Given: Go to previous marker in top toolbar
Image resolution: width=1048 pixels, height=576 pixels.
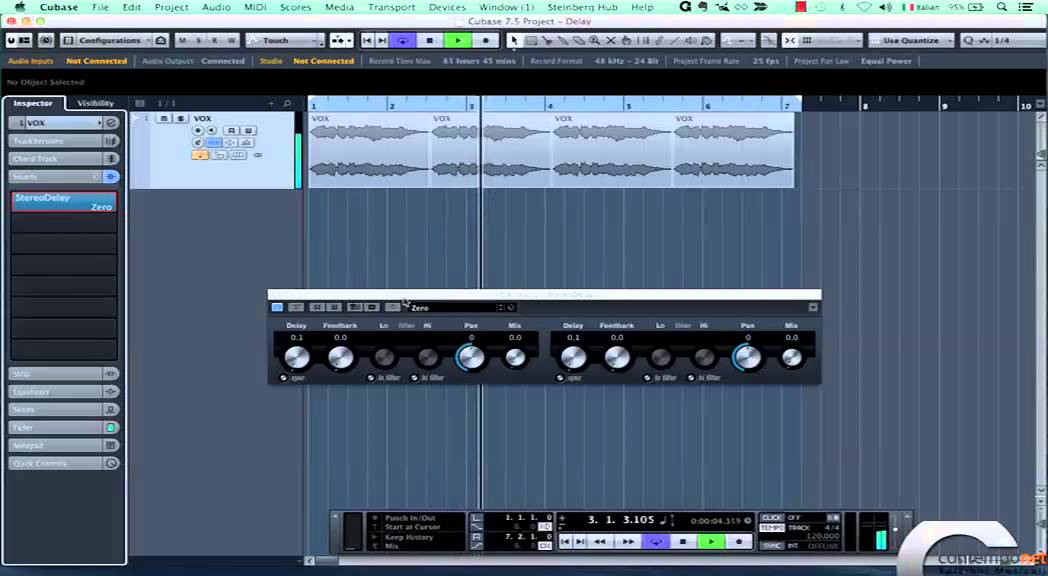Looking at the screenshot, I should pos(367,41).
